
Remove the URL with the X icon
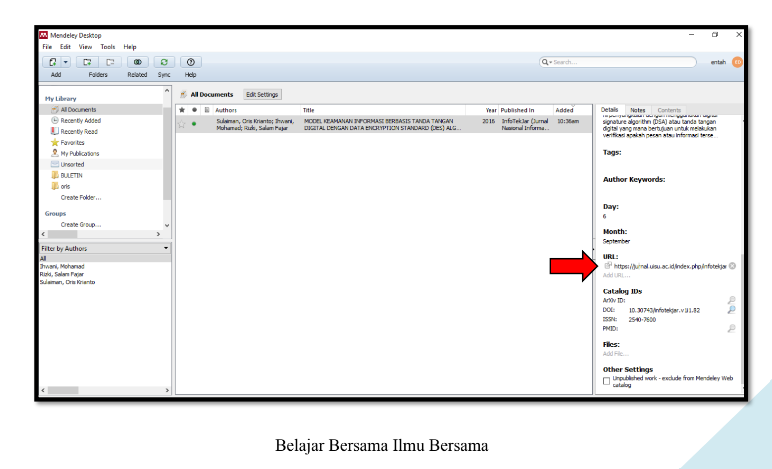click(732, 266)
